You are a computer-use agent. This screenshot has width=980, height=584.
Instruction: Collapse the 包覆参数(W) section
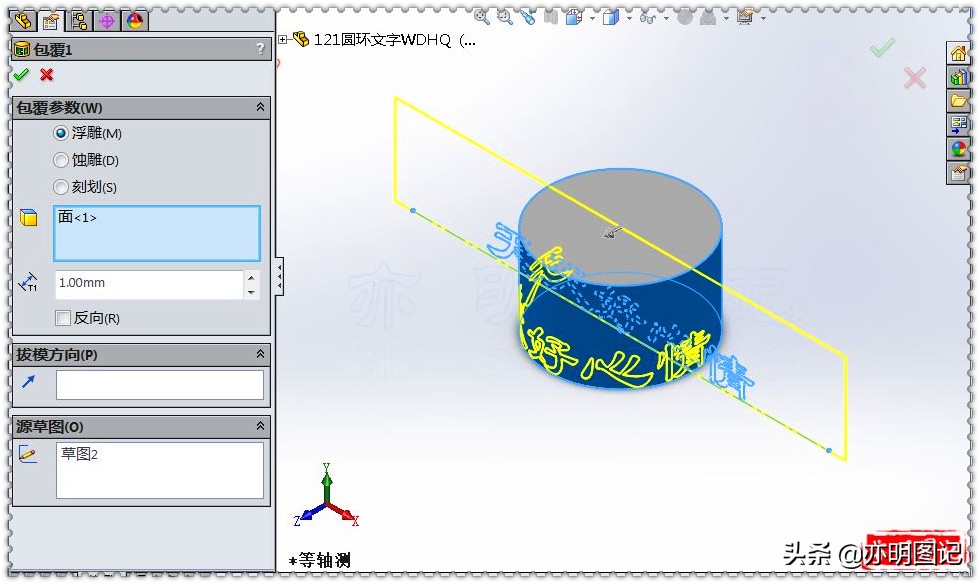pyautogui.click(x=261, y=107)
